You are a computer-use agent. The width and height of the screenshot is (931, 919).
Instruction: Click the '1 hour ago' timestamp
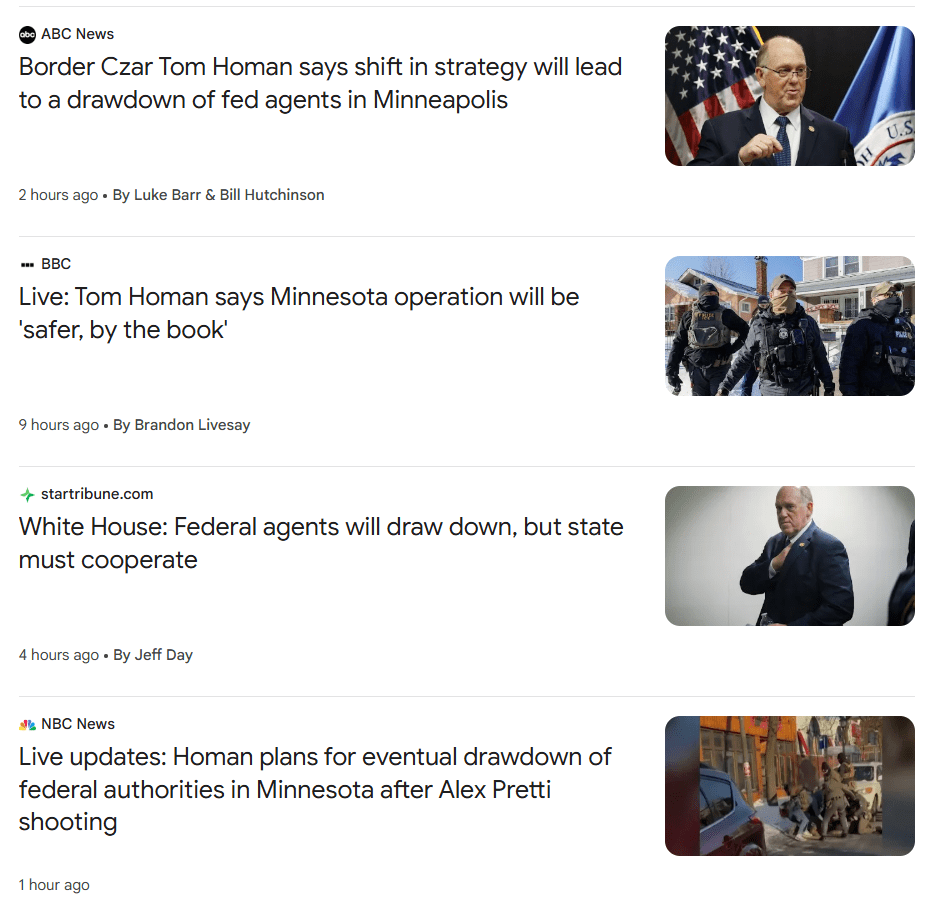point(54,885)
